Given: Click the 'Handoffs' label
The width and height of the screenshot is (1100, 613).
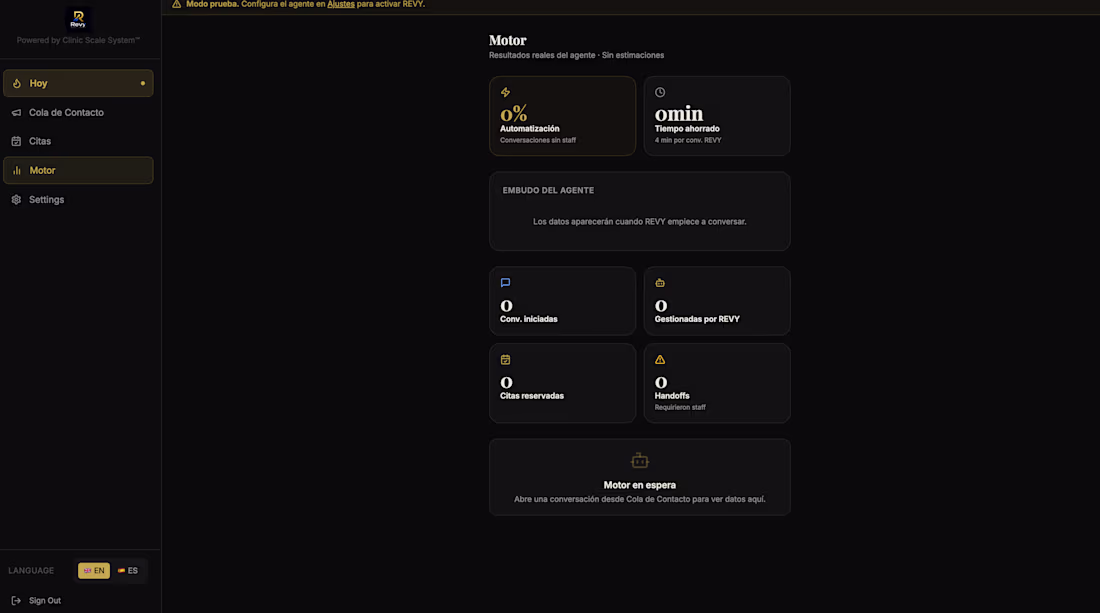Looking at the screenshot, I should [672, 396].
